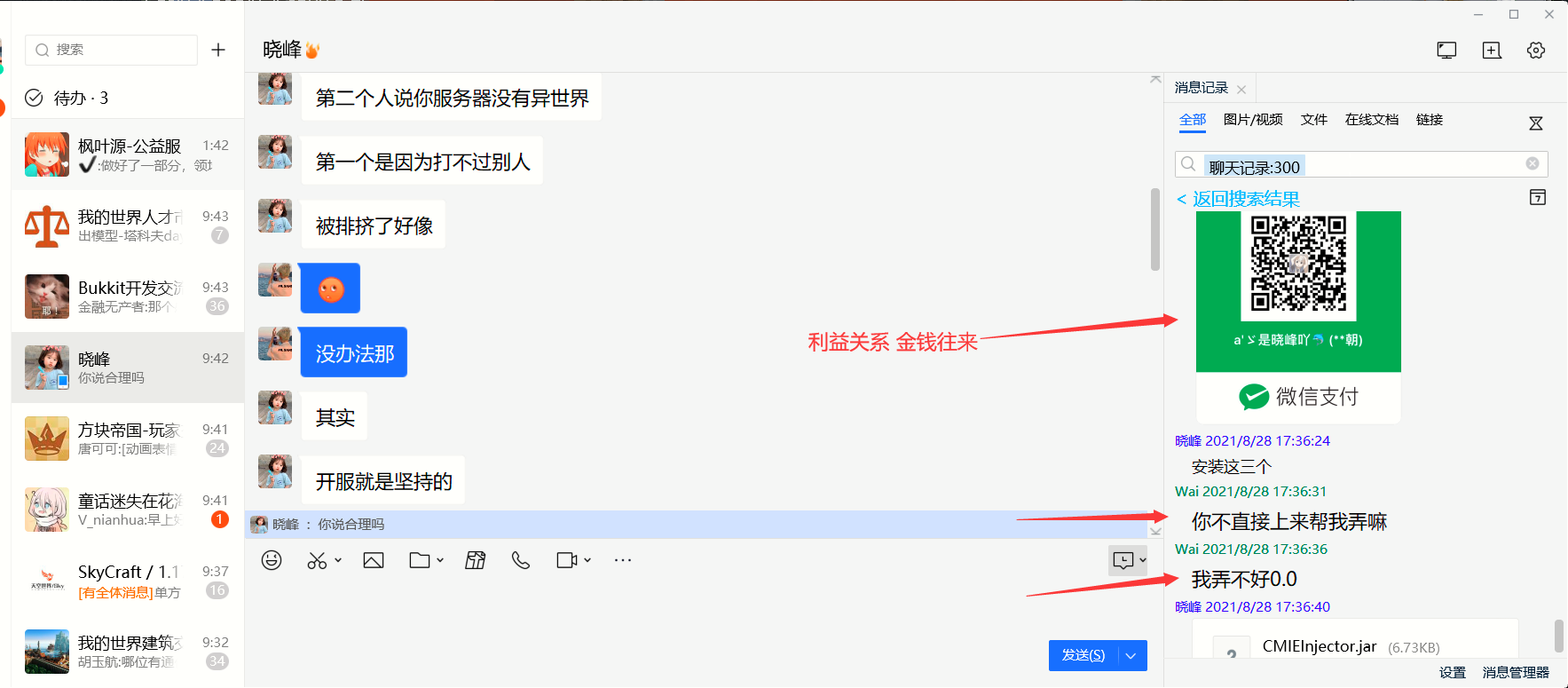This screenshot has width=1568, height=688.
Task: Select the 全部 tab in message records
Action: click(x=1193, y=120)
